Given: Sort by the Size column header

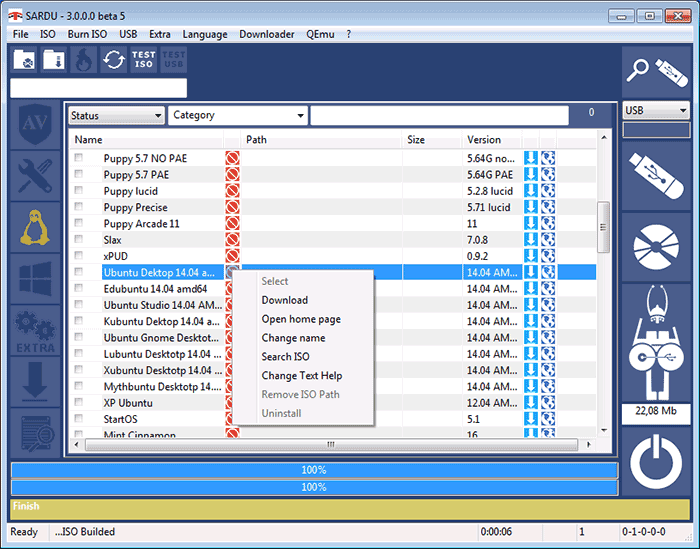Looking at the screenshot, I should coord(432,140).
